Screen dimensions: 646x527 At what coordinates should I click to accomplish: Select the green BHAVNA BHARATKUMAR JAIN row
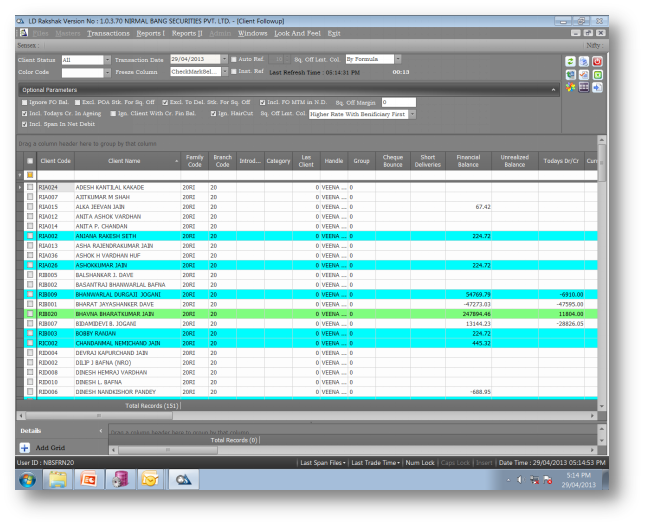(x=114, y=314)
